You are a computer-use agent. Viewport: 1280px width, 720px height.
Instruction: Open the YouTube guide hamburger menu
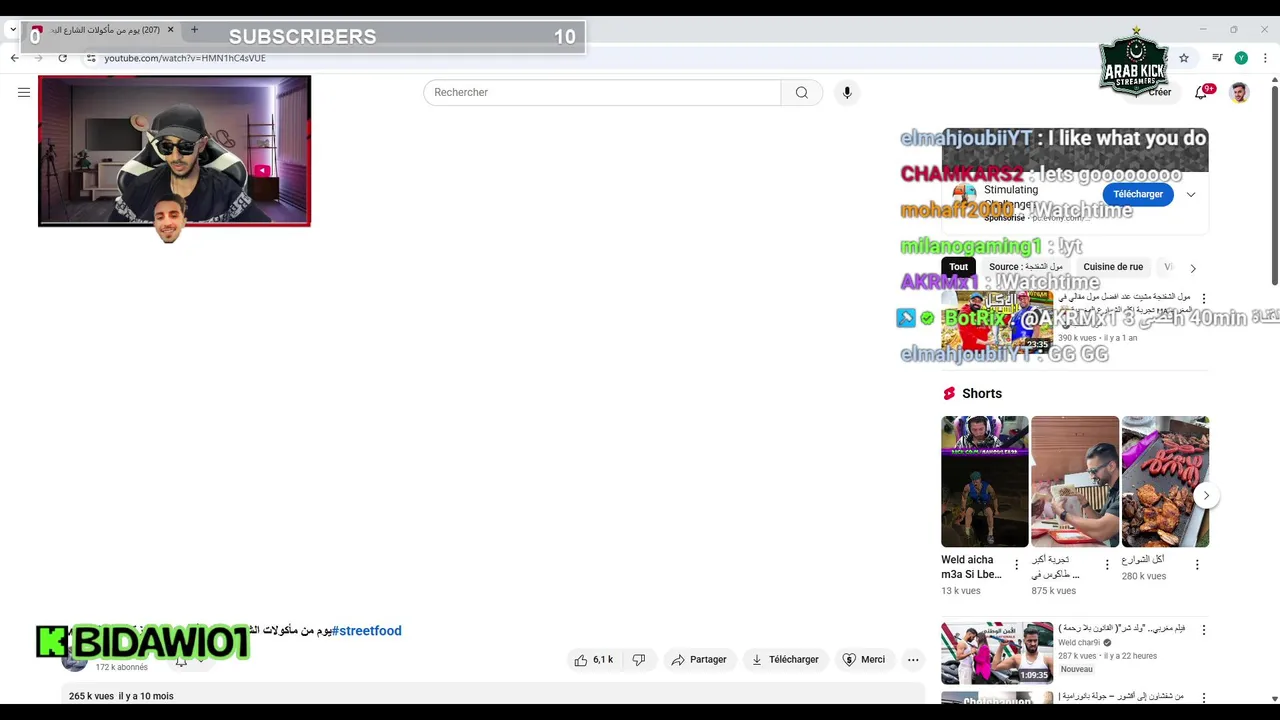pos(24,92)
